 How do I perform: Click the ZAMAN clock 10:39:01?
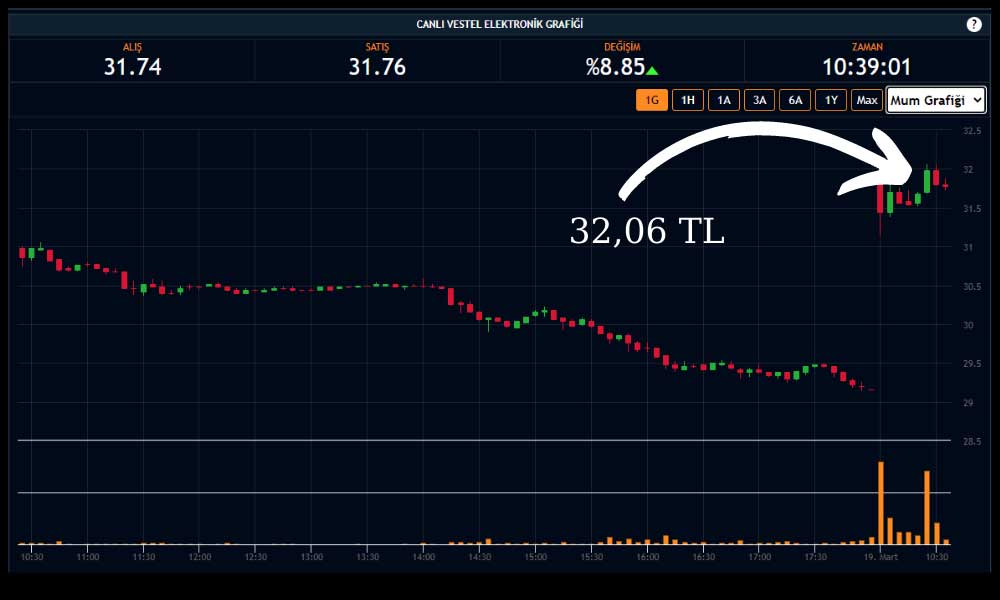(x=867, y=67)
